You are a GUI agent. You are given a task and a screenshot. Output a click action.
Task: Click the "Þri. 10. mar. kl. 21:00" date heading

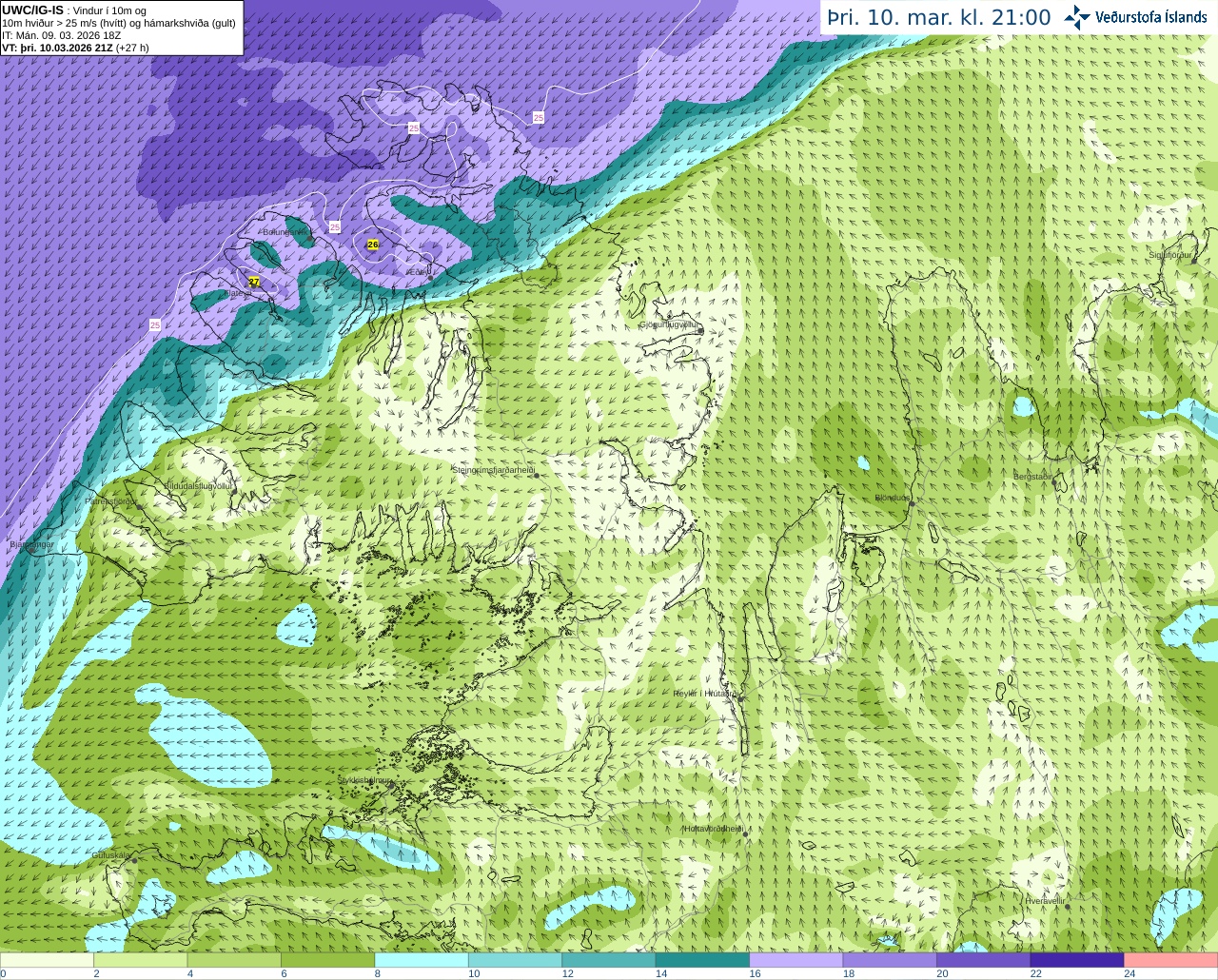point(938,17)
